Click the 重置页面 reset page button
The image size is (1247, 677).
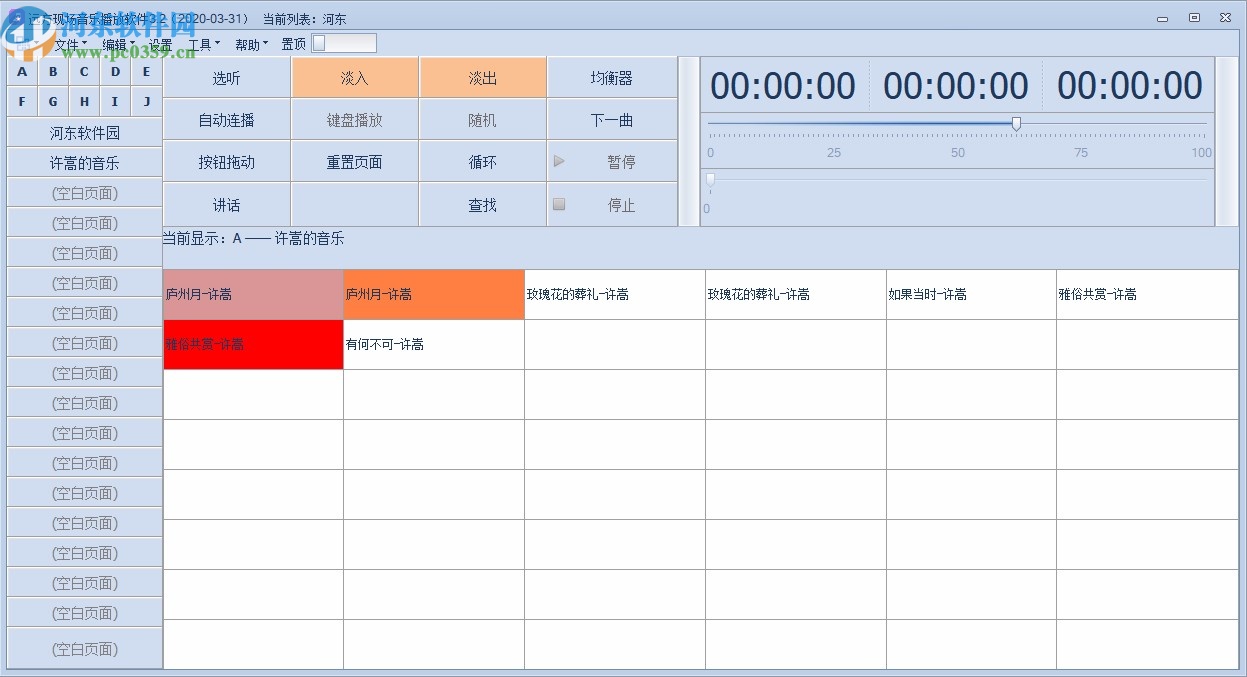[x=354, y=161]
